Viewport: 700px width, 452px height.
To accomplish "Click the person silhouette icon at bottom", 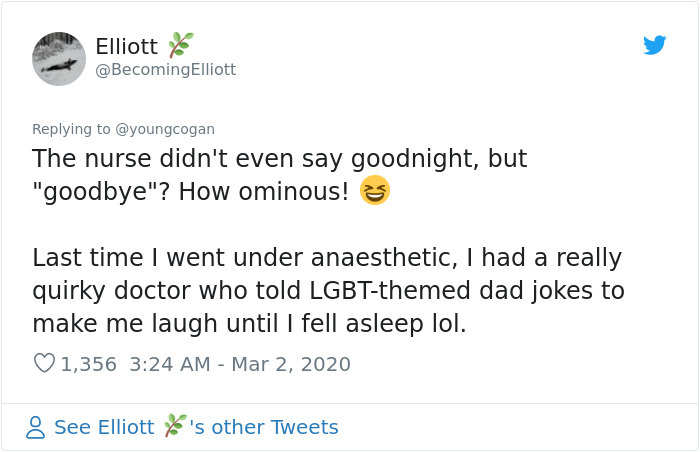I will coord(36,427).
